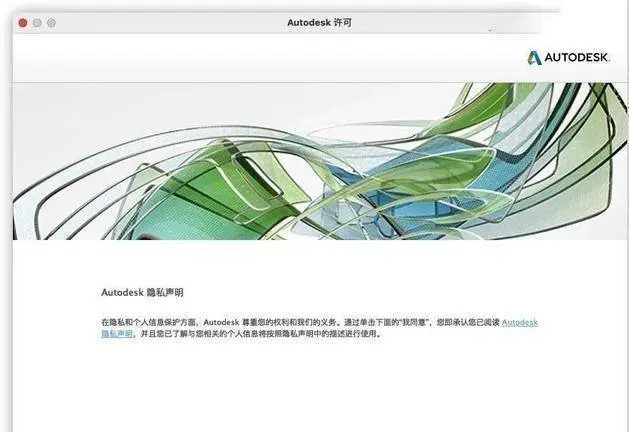Screen dimensions: 629x432
Task: Minimize the Autodesk 许可 window
Action: click(37, 23)
